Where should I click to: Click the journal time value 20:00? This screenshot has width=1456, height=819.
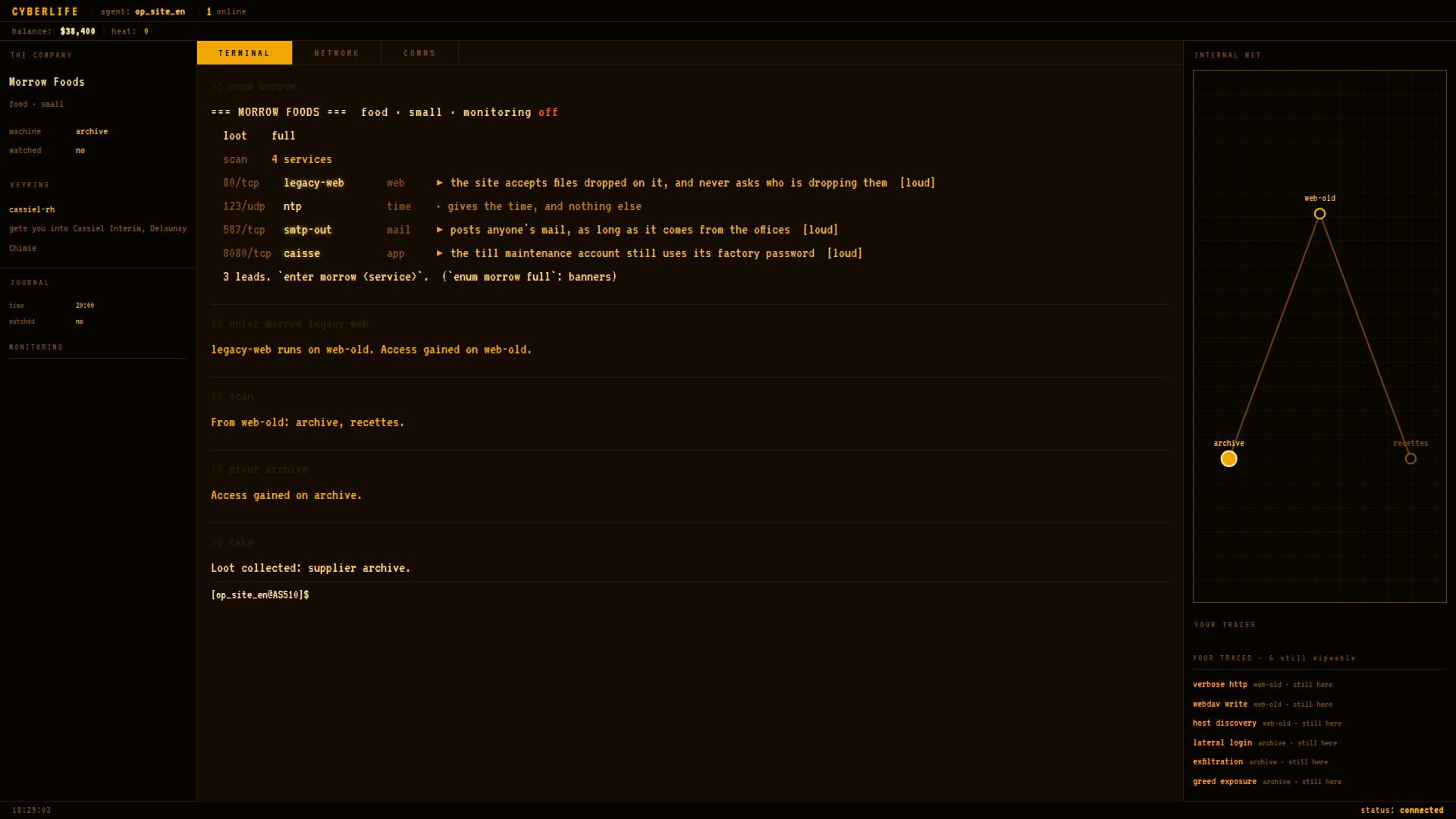(x=85, y=306)
